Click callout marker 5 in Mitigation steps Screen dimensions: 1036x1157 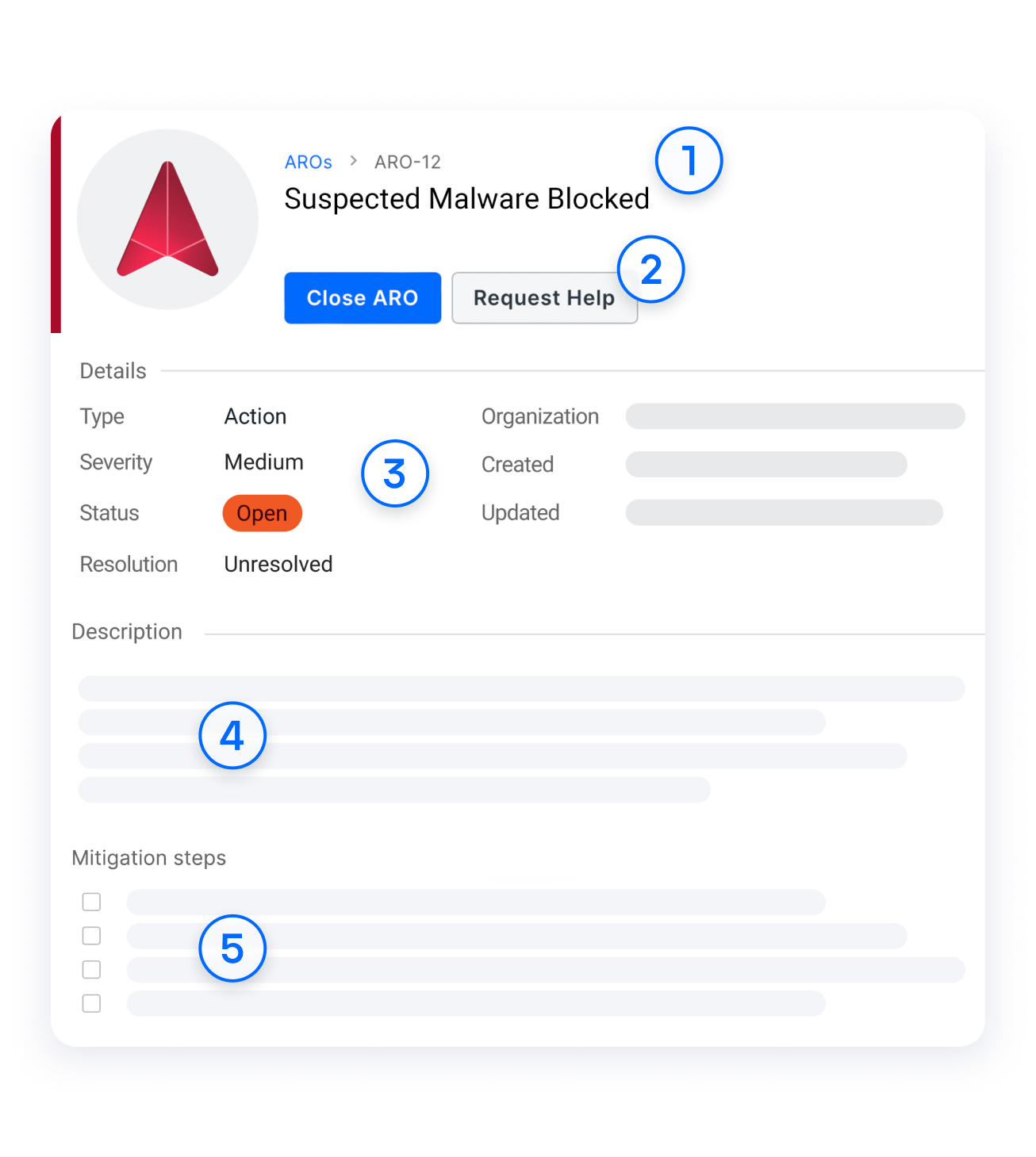click(x=232, y=948)
